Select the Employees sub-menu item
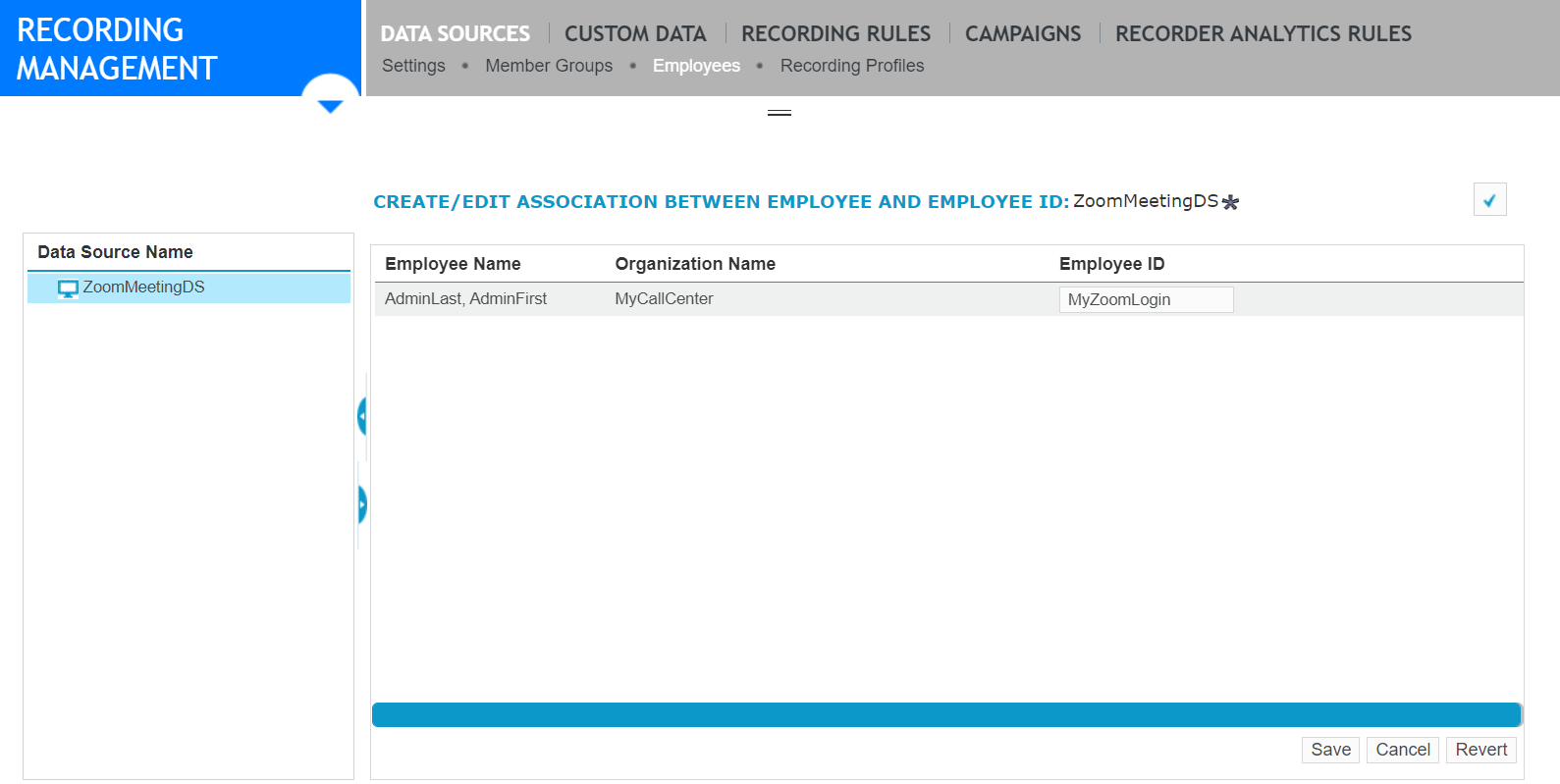 point(696,66)
